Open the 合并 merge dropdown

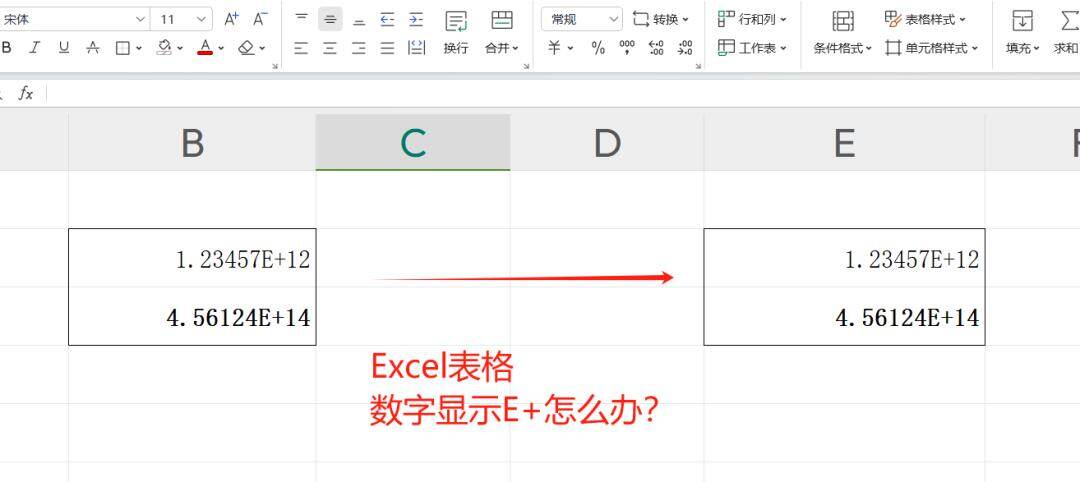pos(502,48)
